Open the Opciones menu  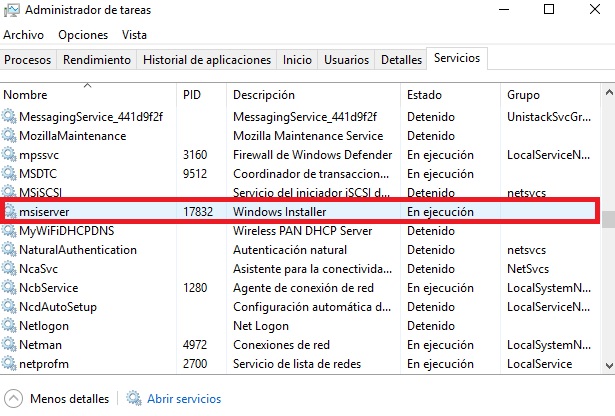83,35
